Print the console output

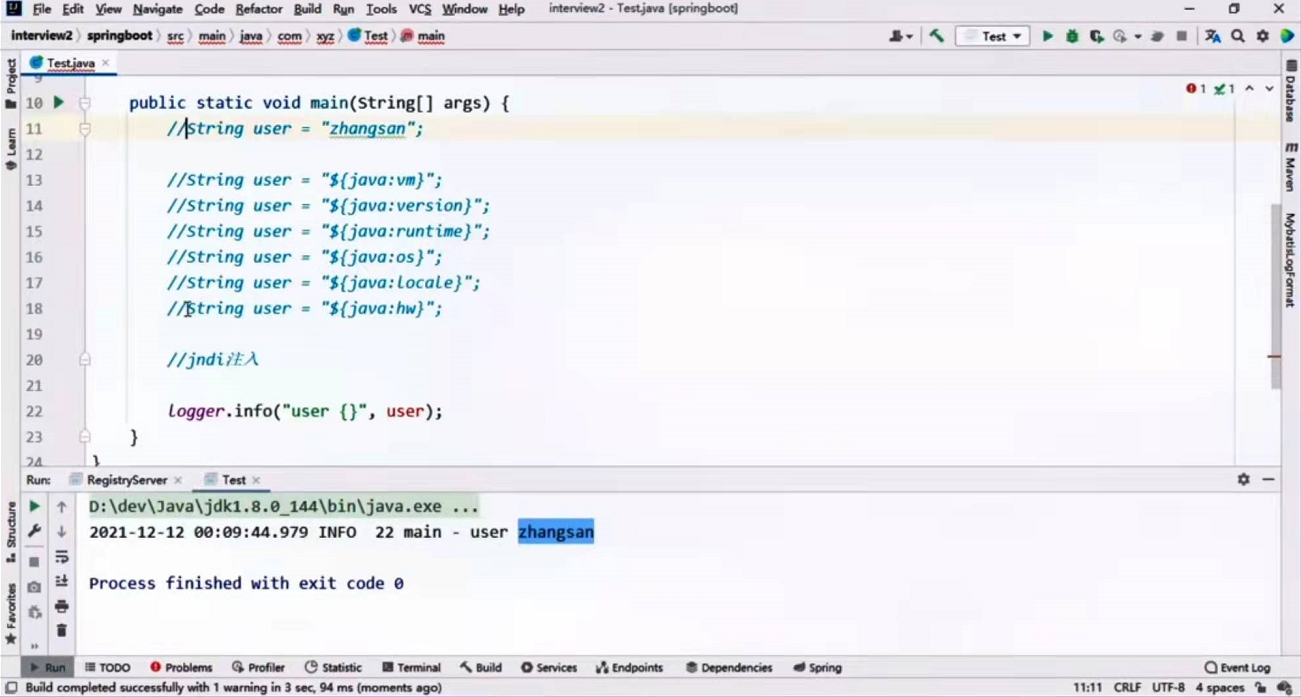[x=61, y=606]
